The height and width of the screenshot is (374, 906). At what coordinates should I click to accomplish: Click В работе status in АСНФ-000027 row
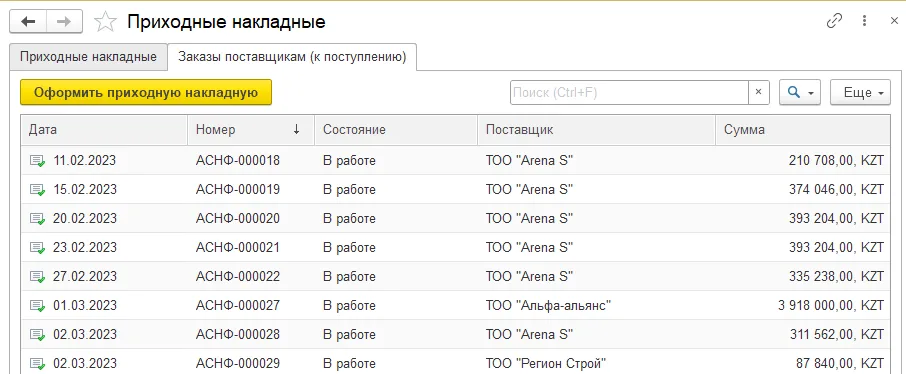(349, 305)
